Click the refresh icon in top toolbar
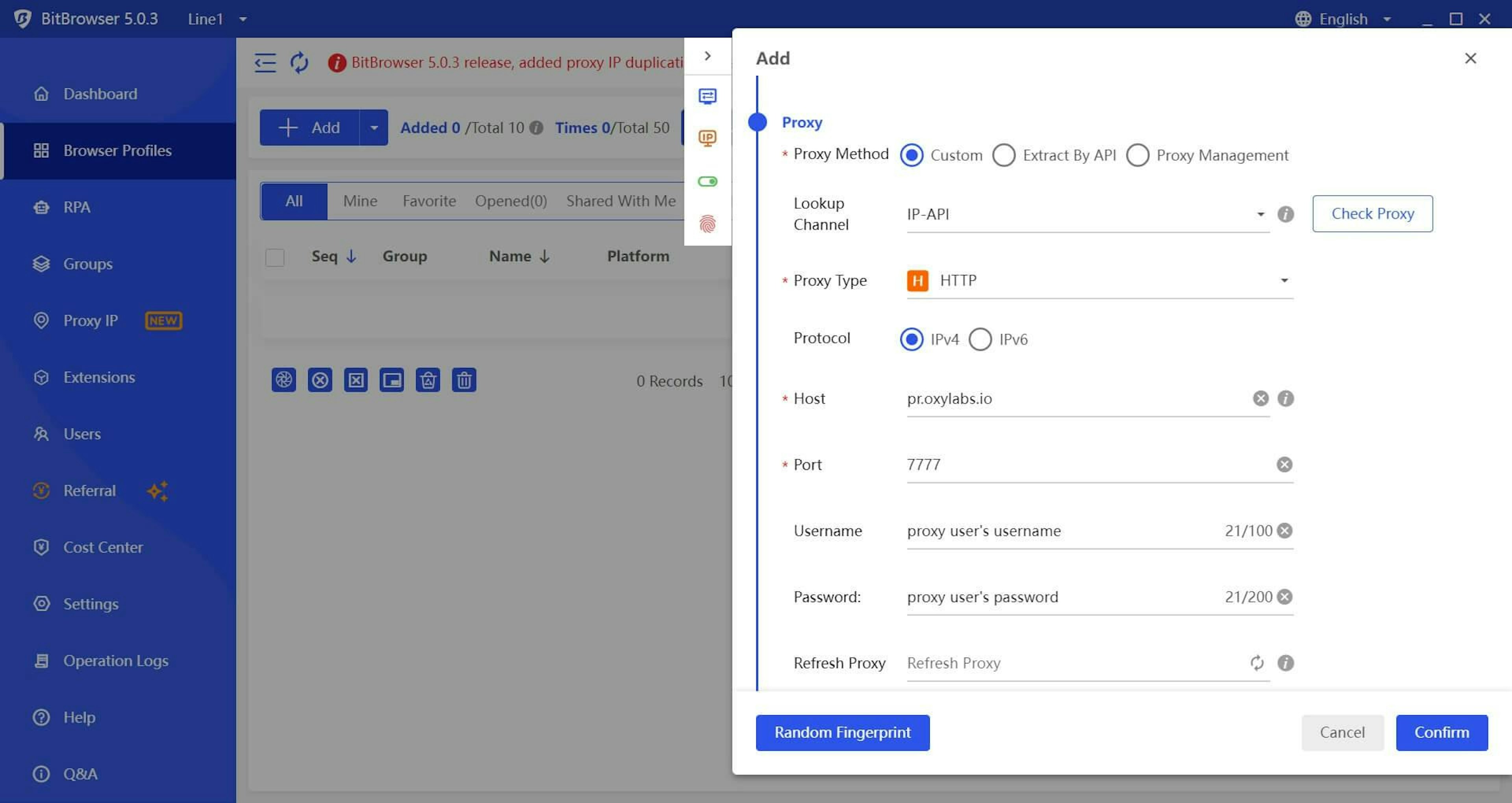The width and height of the screenshot is (1512, 803). (x=299, y=62)
